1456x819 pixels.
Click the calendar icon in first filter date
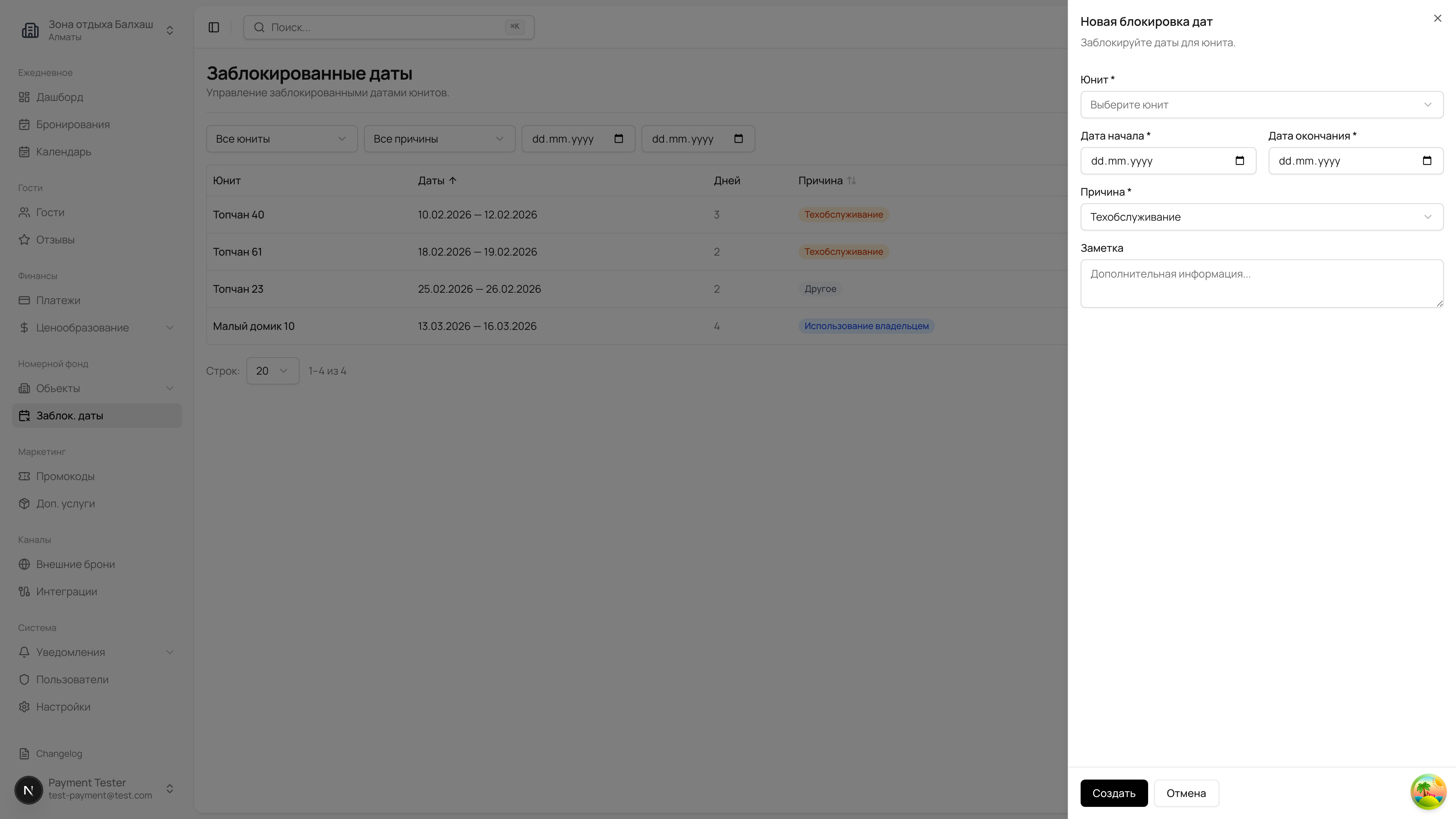pos(618,138)
